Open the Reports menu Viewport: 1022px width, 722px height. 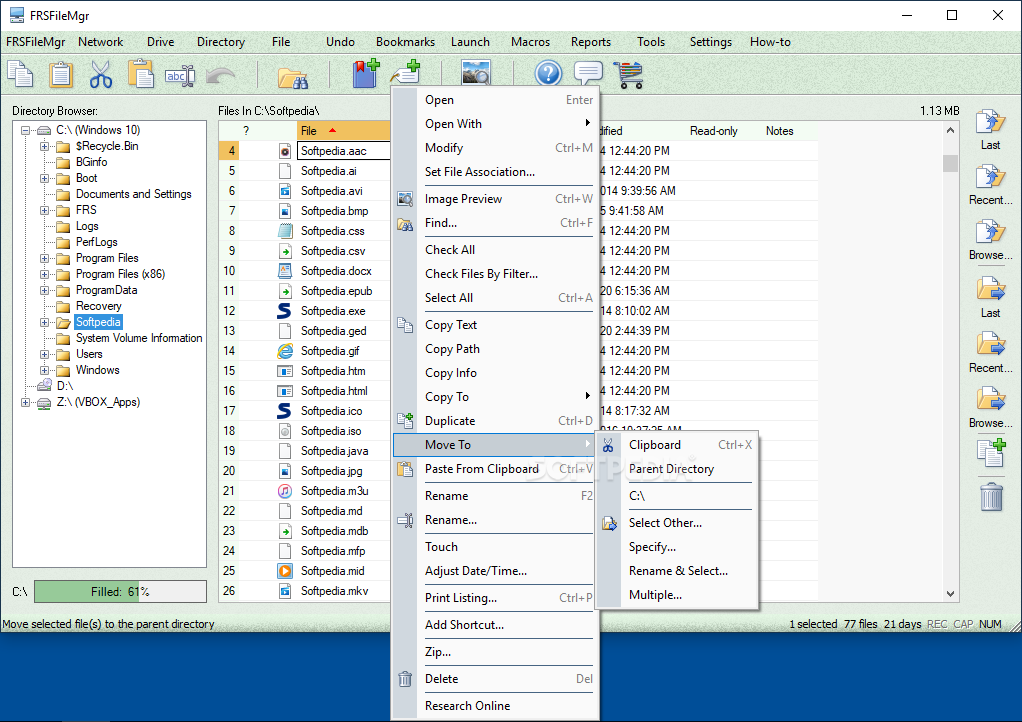point(591,42)
